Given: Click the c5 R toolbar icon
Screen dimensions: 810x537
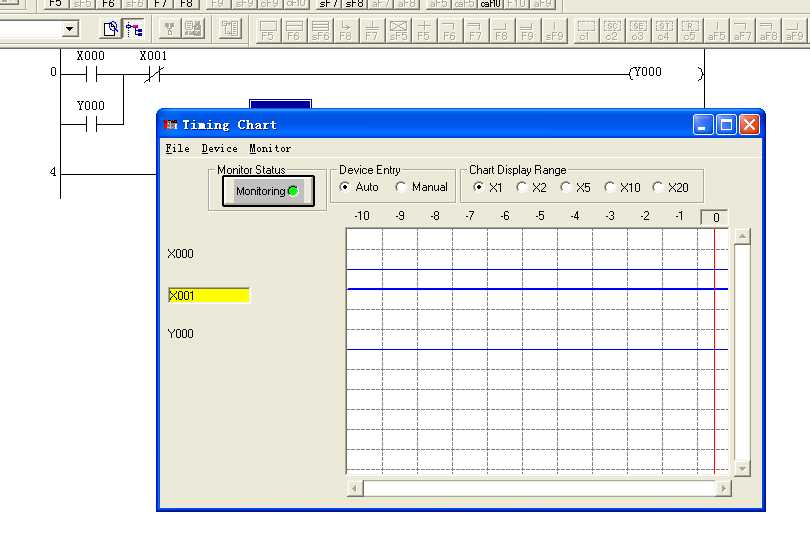Looking at the screenshot, I should (x=689, y=30).
